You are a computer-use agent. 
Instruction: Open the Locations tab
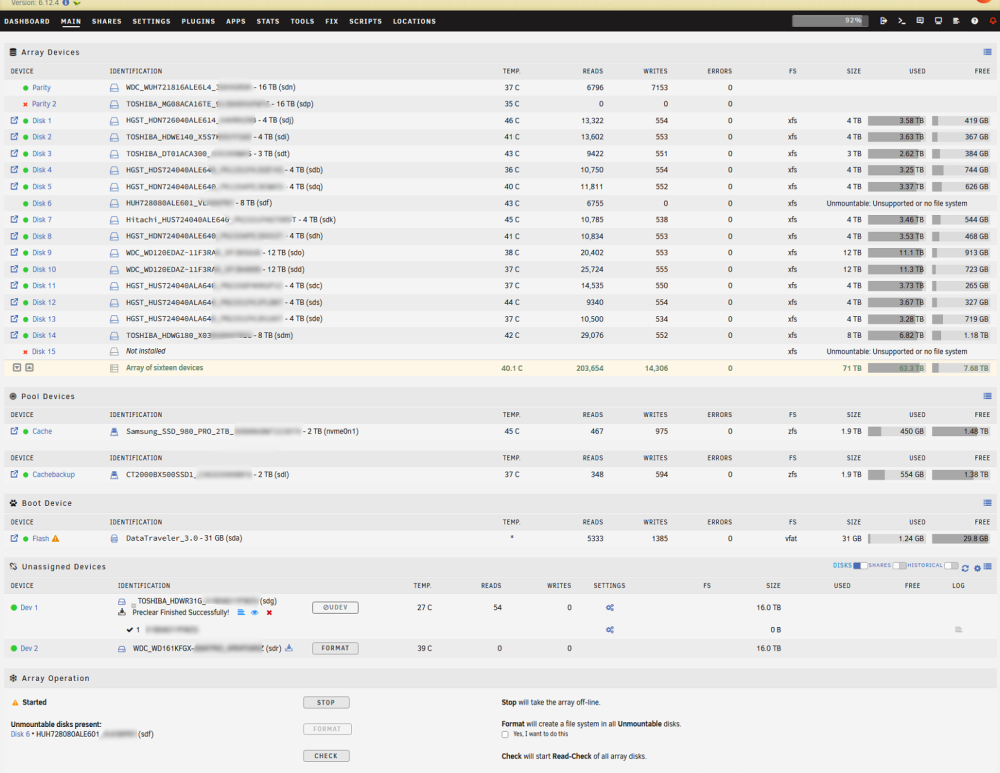(415, 21)
